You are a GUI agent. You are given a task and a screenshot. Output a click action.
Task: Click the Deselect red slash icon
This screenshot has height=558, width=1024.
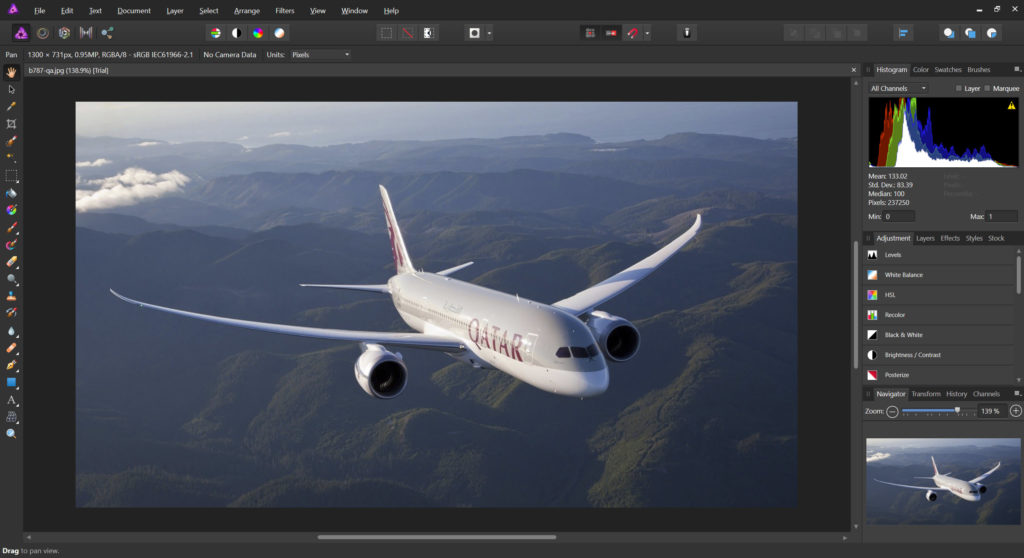[x=408, y=33]
